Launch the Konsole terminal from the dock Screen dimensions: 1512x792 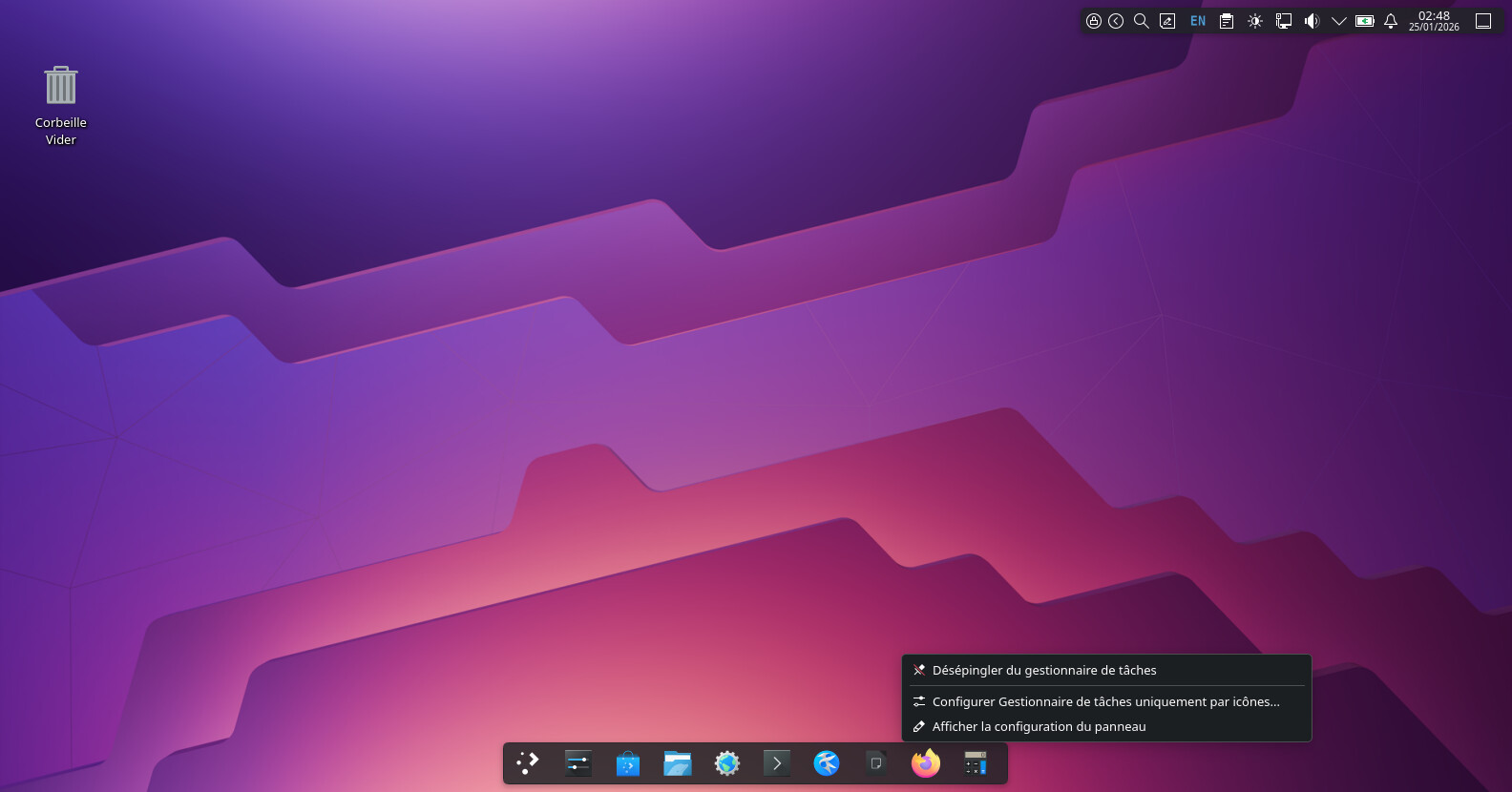[x=777, y=763]
